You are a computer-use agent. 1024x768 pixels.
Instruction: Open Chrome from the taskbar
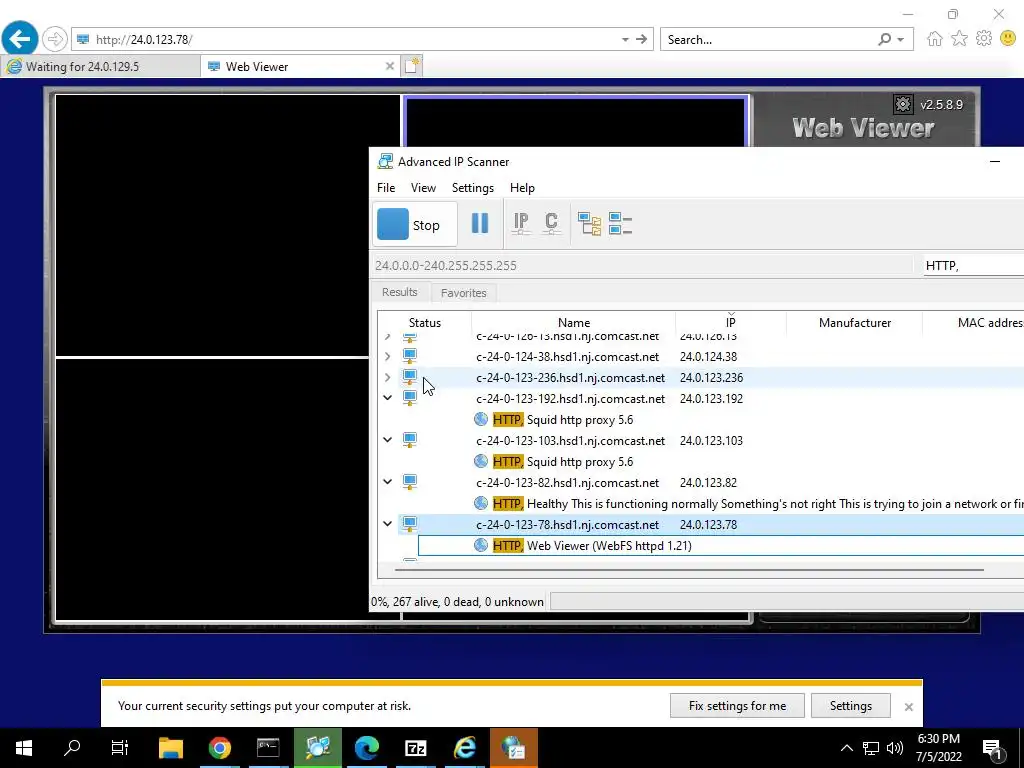coord(219,748)
